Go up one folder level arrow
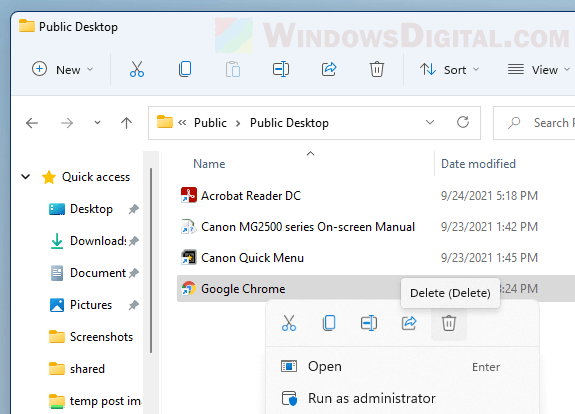Screen dimensions: 575x414 (x=127, y=123)
